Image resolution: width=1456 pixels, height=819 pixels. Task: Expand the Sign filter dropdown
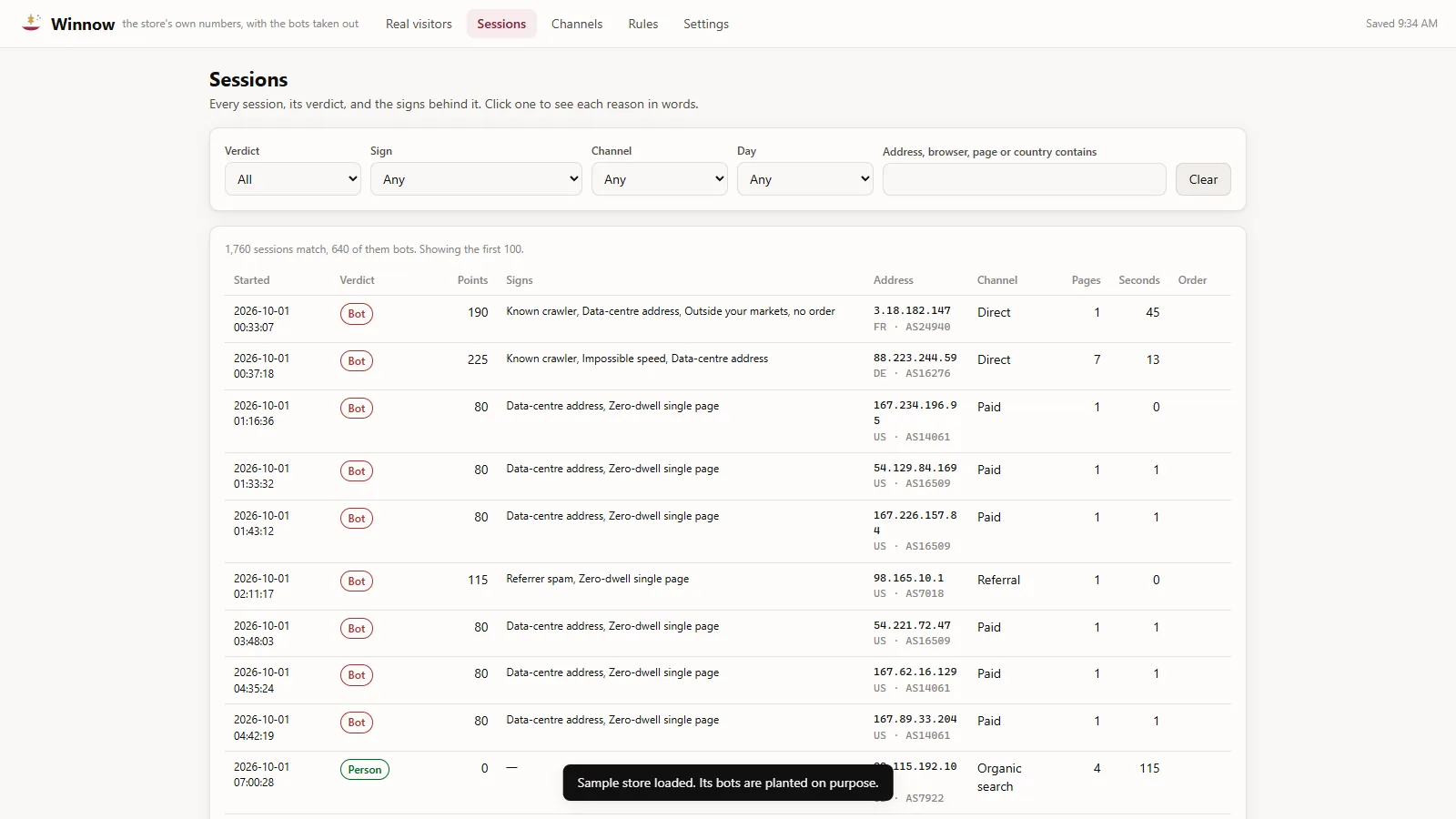(x=476, y=179)
